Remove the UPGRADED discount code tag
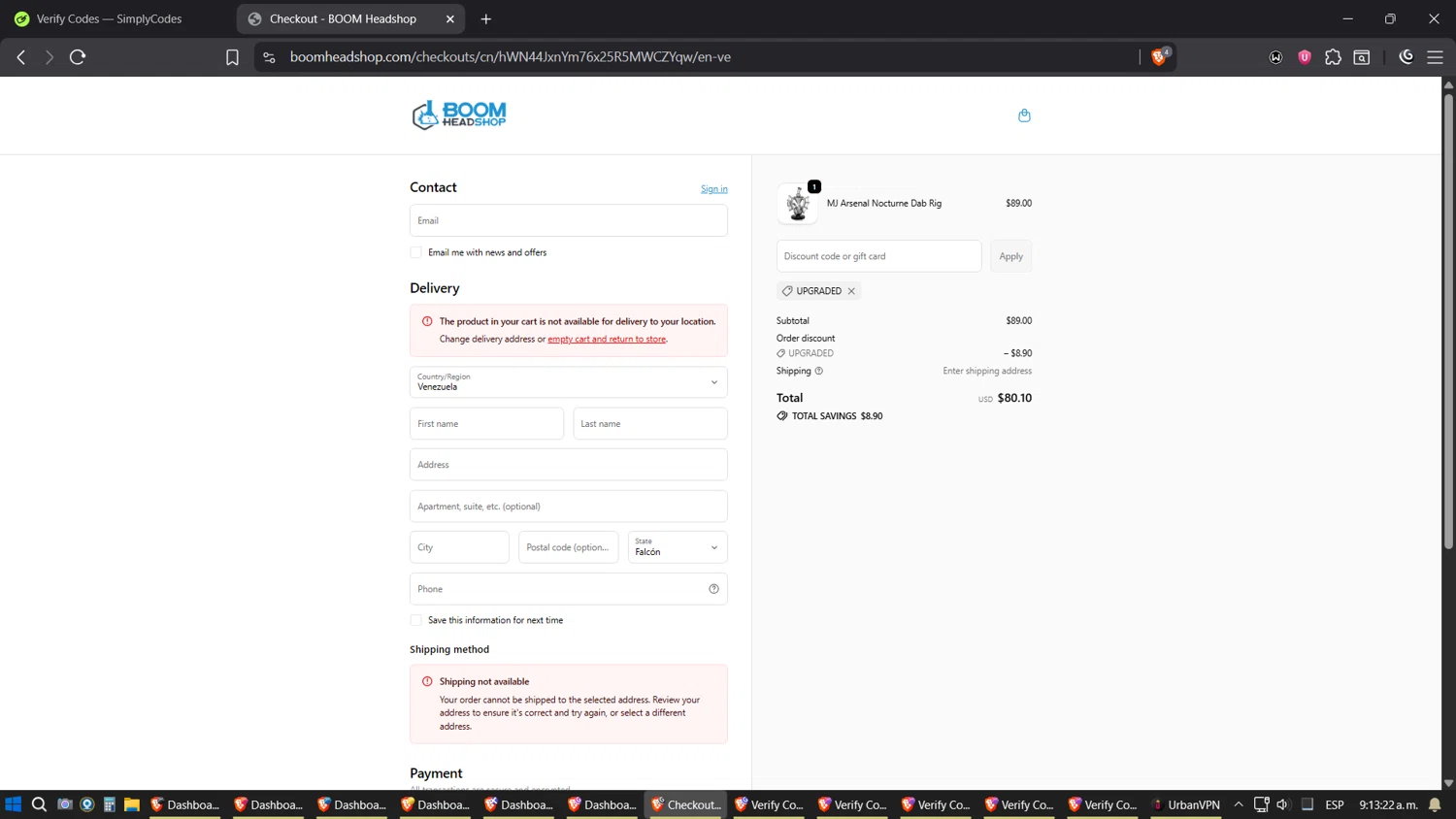 [851, 291]
